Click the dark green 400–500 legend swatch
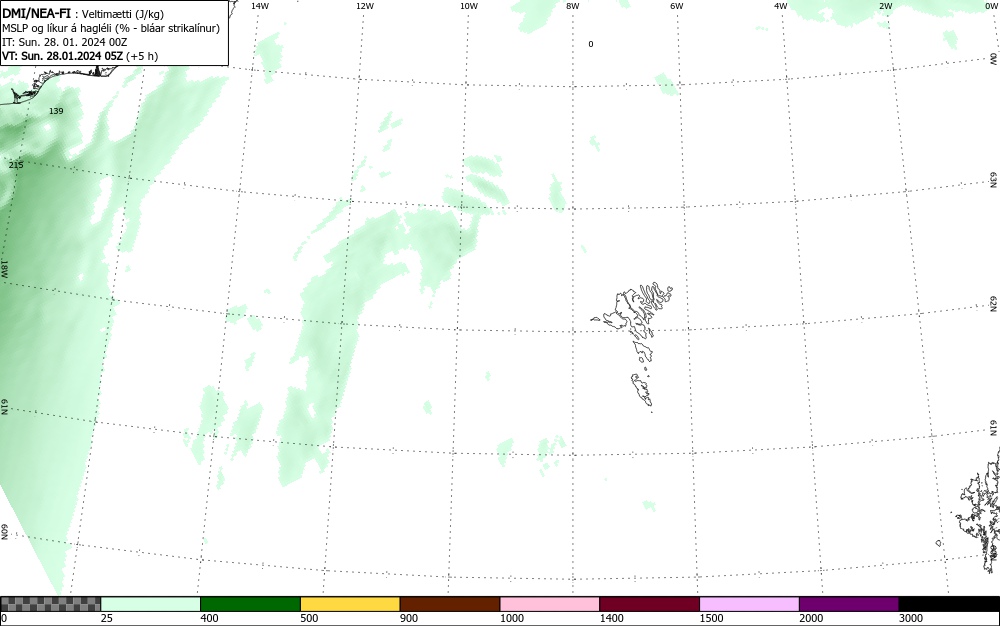The image size is (1000, 626). [250, 604]
